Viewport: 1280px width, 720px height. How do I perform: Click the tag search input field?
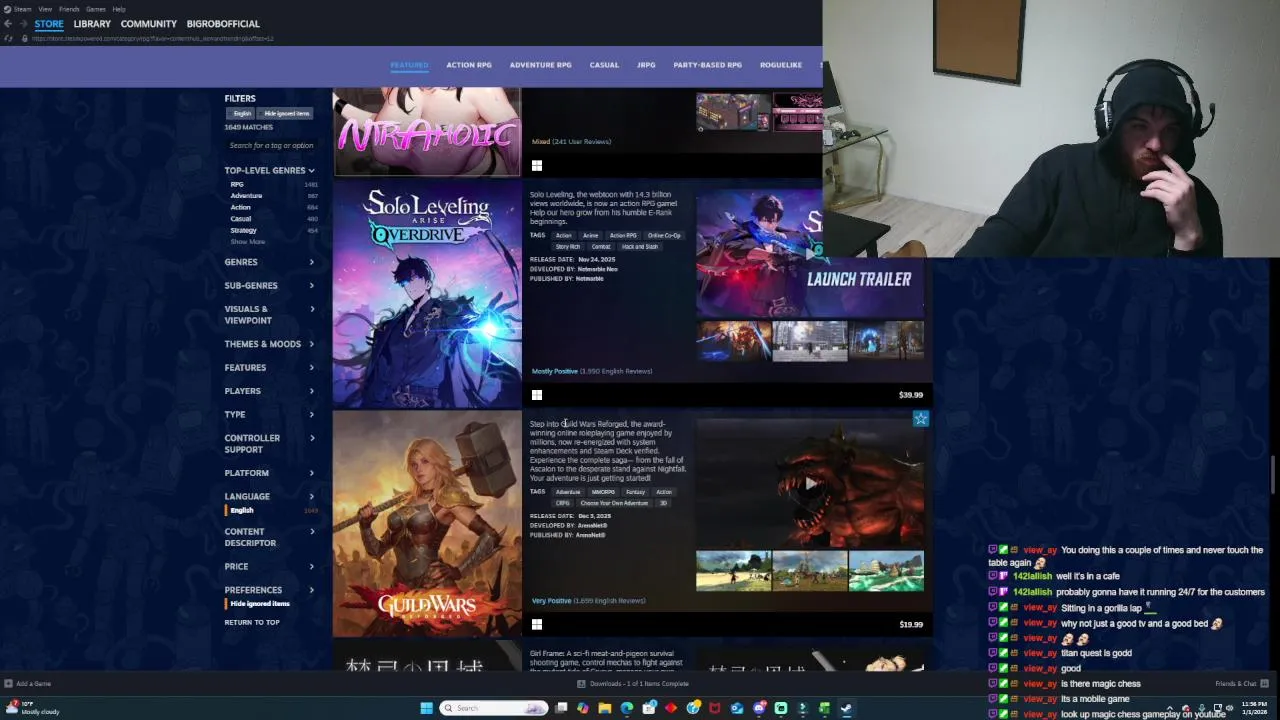271,145
